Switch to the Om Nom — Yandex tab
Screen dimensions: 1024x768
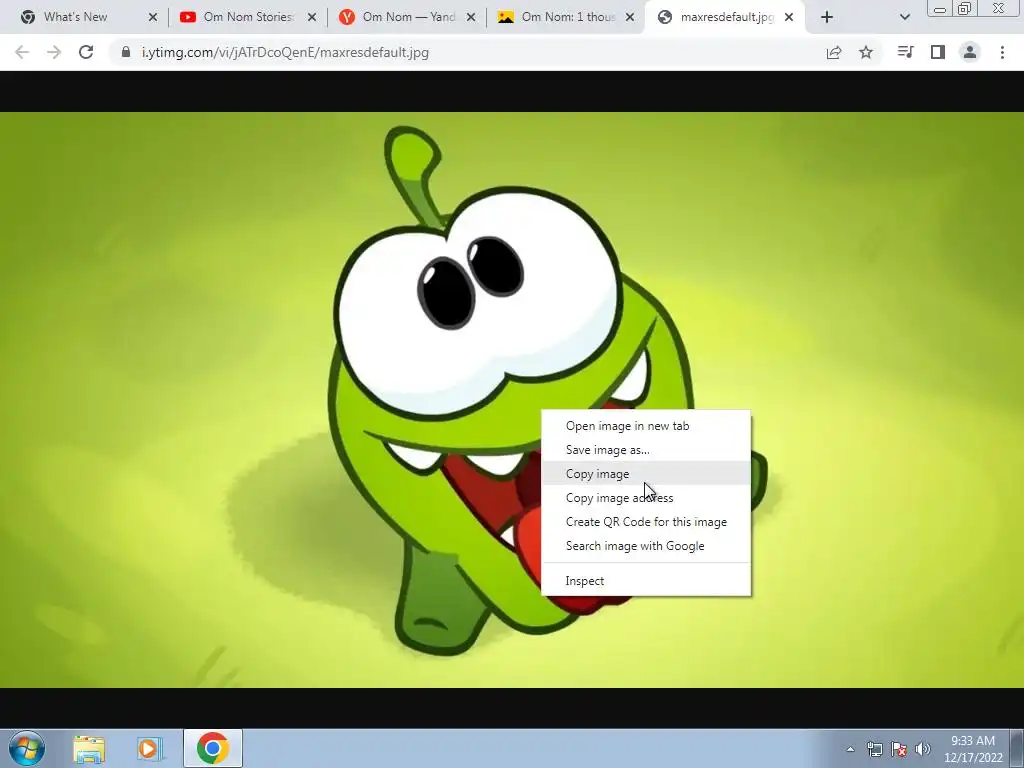coord(406,17)
